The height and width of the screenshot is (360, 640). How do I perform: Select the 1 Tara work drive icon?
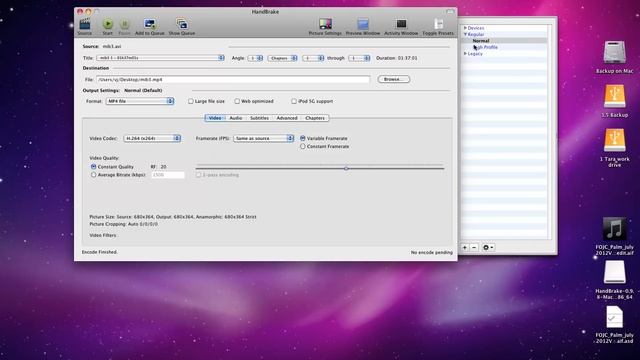614,140
